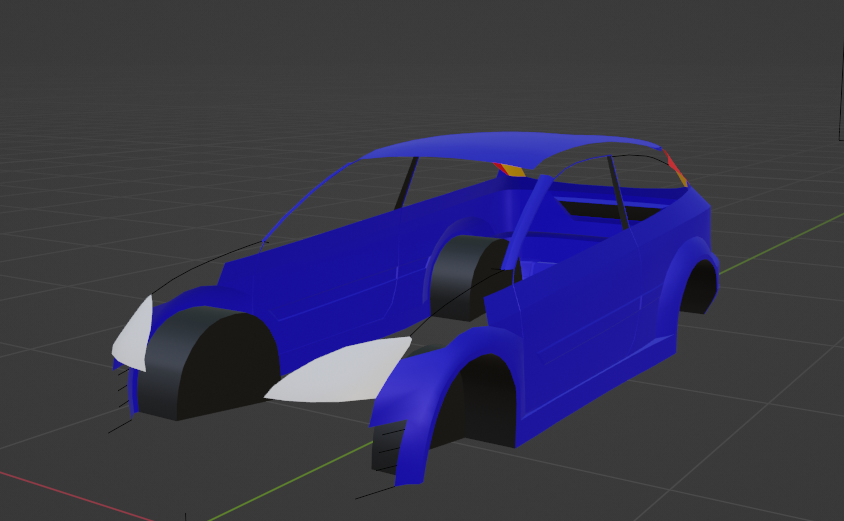Select the orange and red stripe under the roof's front edge
844x521 pixels.
click(510, 170)
